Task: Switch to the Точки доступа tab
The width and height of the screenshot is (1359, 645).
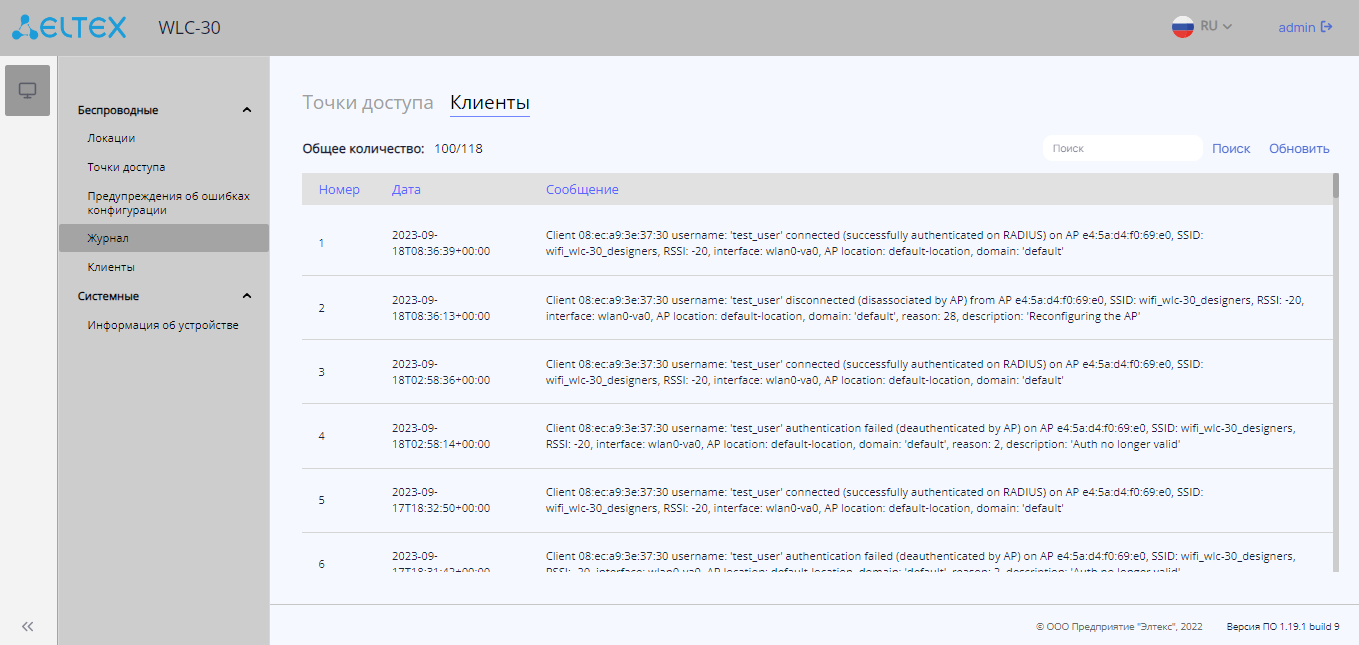Action: click(368, 103)
